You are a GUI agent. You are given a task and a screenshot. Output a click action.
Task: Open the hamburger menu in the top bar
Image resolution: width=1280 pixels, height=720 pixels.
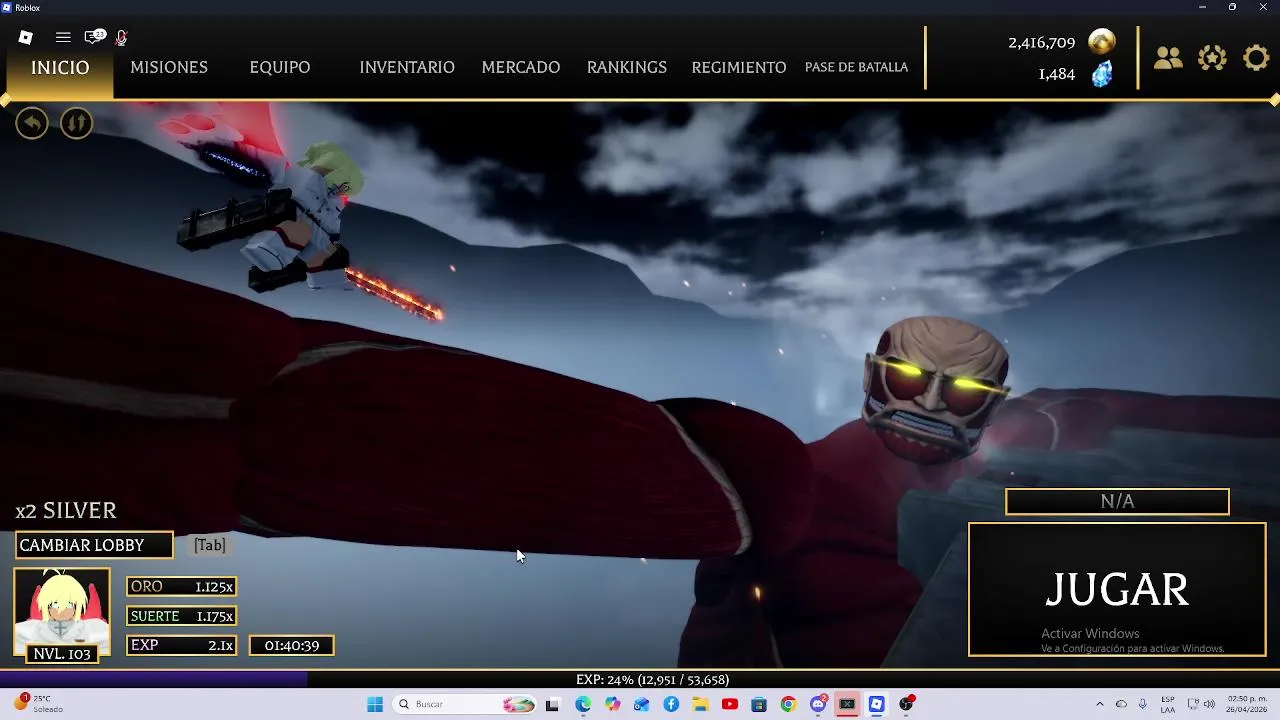click(63, 37)
